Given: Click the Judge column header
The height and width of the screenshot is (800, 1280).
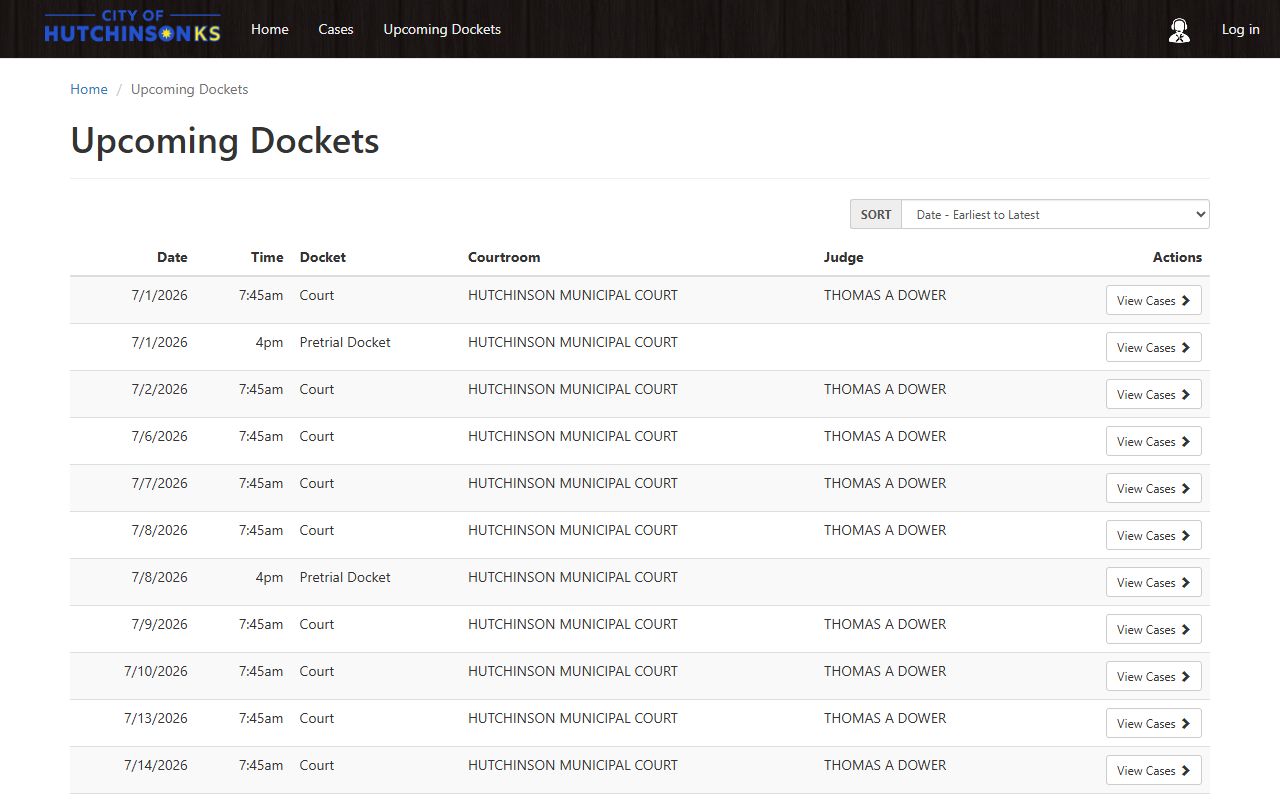Looking at the screenshot, I should tap(844, 257).
